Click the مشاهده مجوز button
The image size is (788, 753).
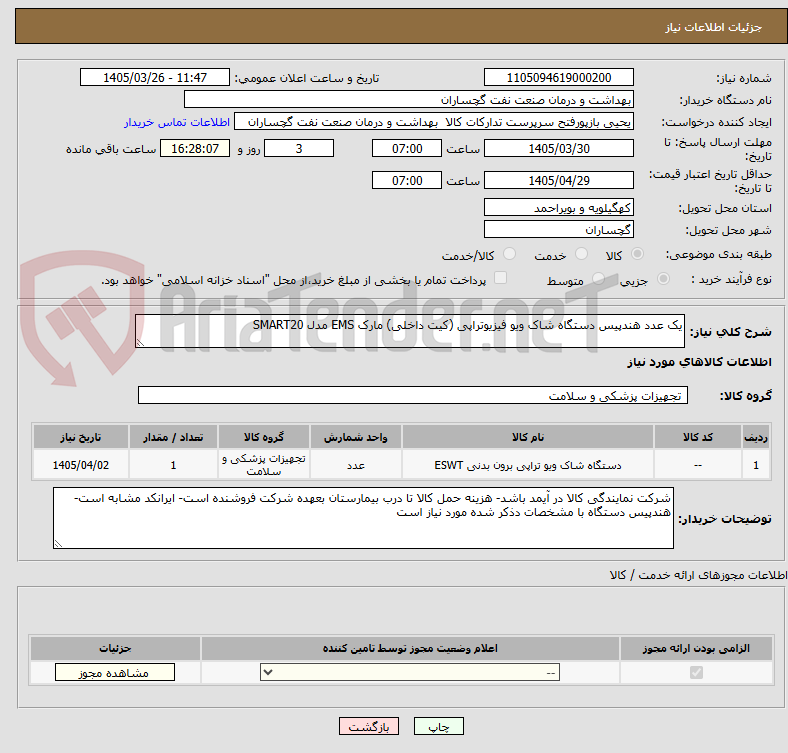[115, 673]
